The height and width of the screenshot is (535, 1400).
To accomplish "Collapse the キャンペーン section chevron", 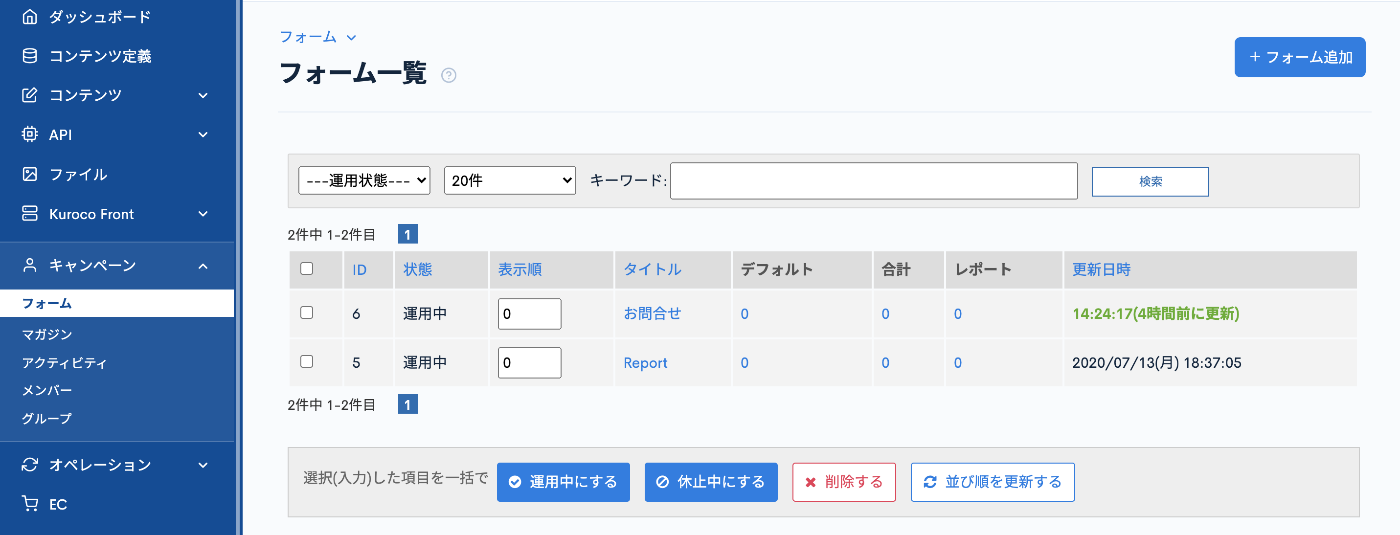I will [203, 265].
